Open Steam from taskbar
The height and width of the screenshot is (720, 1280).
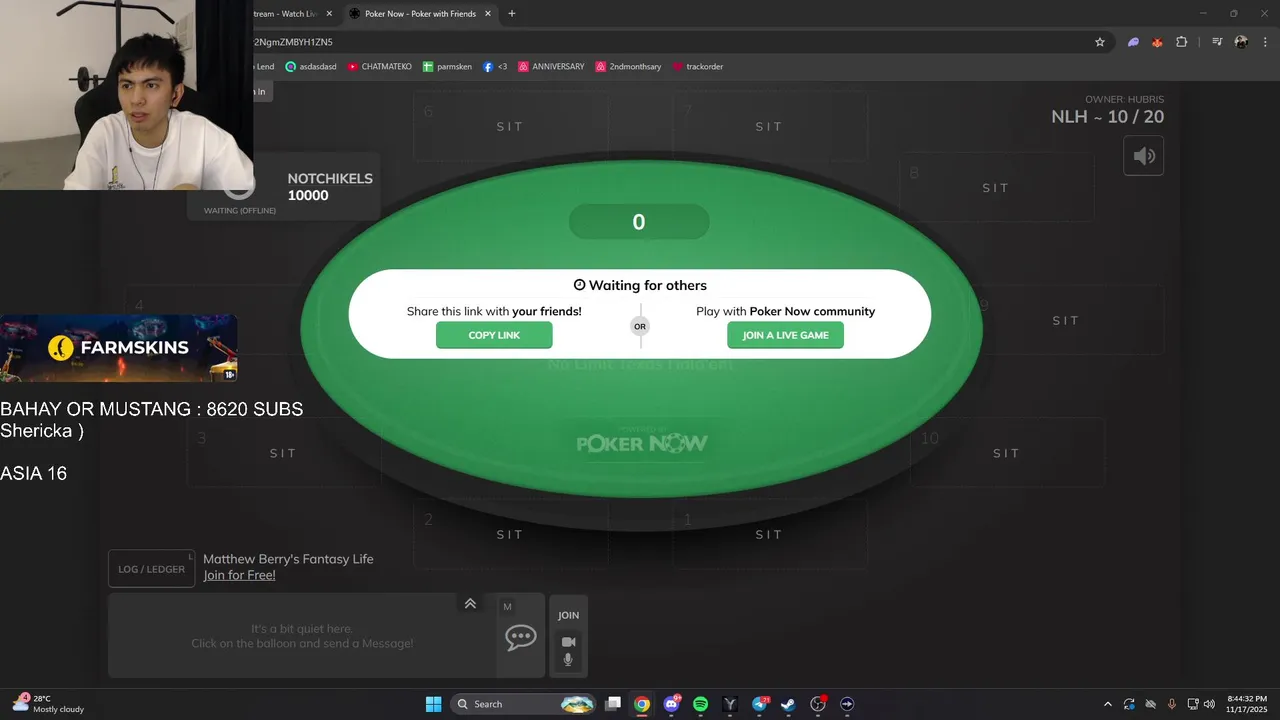pyautogui.click(x=788, y=704)
